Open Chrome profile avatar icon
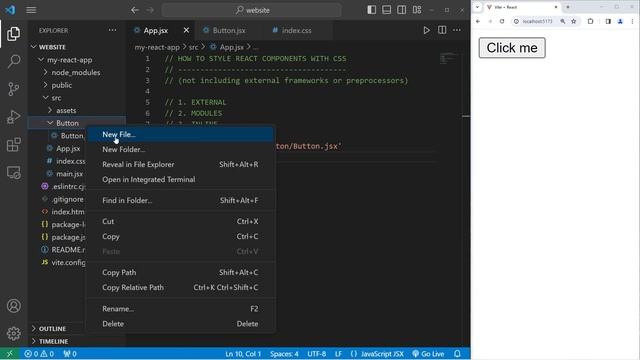This screenshot has width=640, height=360. 620,21
